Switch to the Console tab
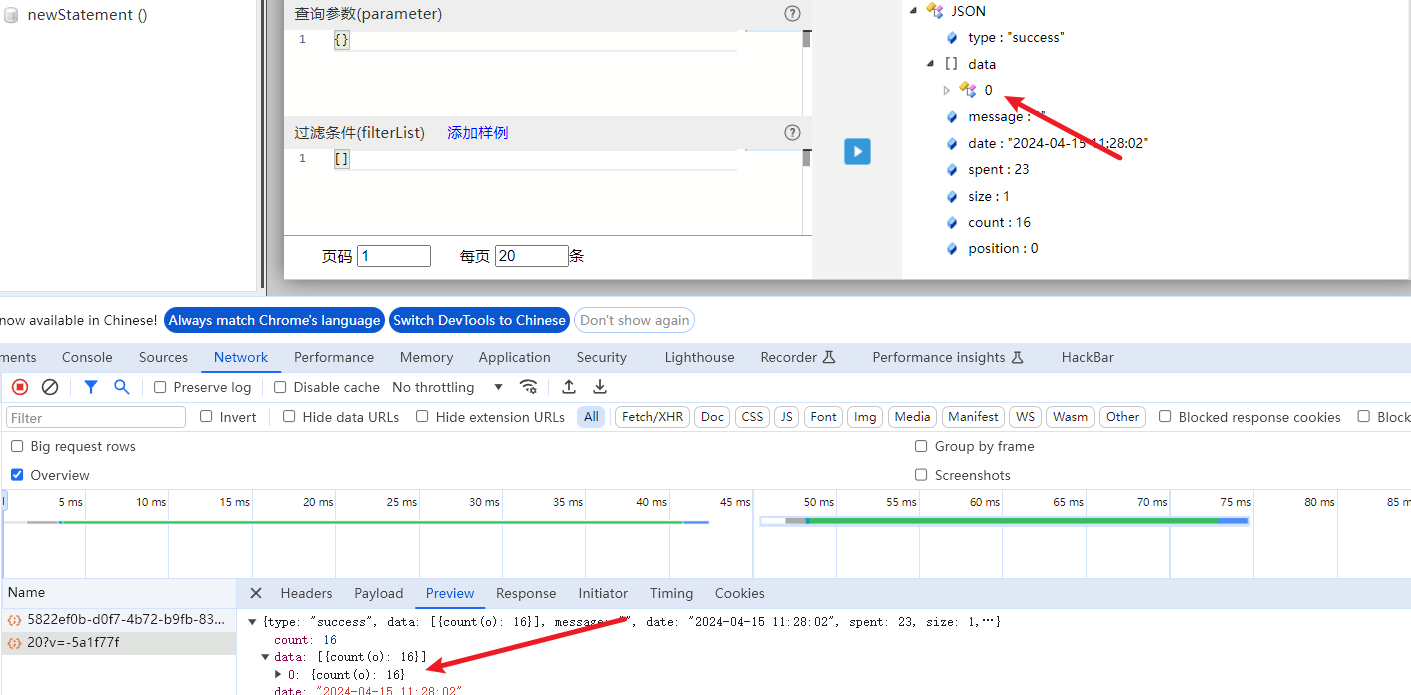The height and width of the screenshot is (695, 1411). point(87,357)
